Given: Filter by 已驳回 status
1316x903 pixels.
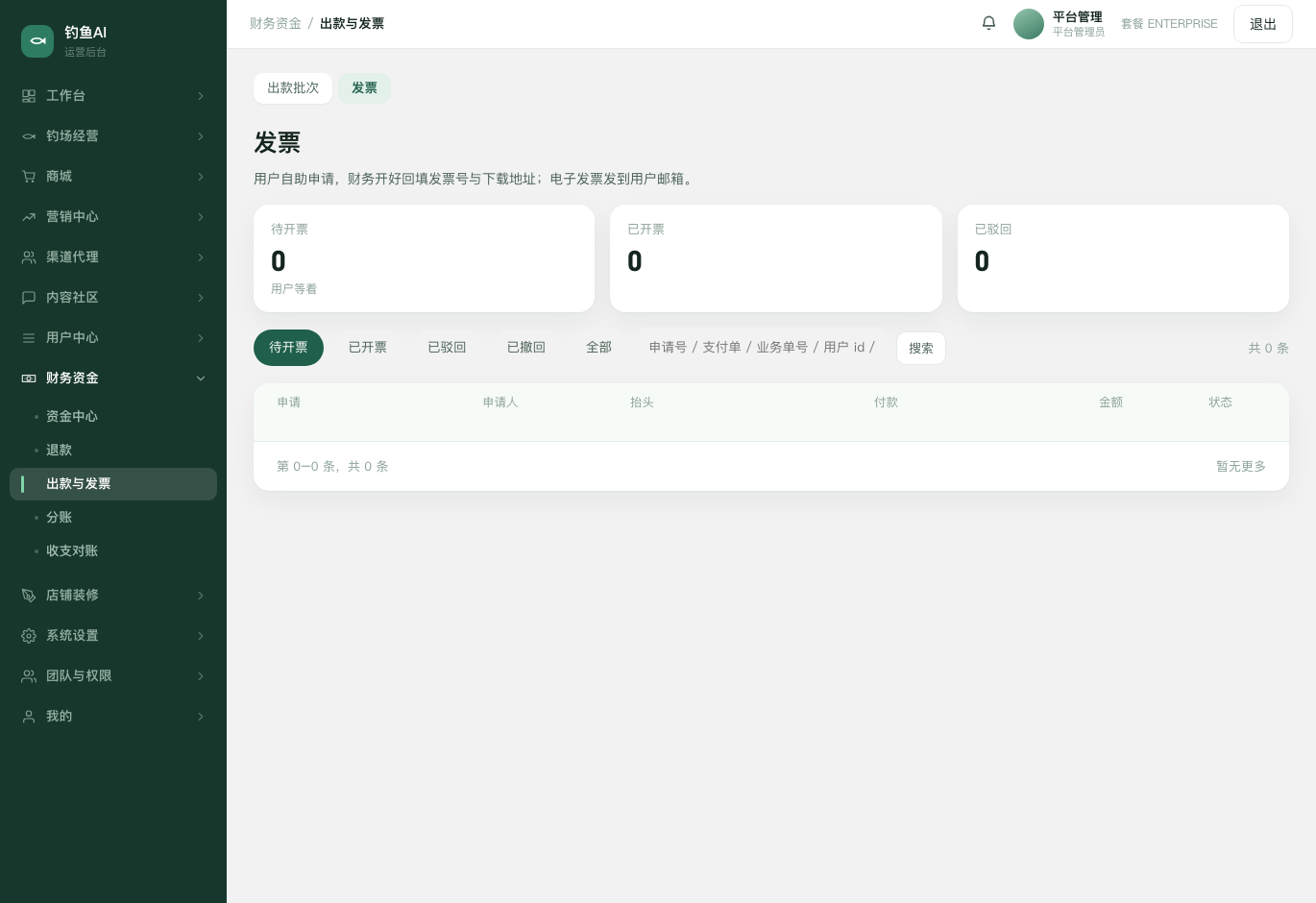Looking at the screenshot, I should [x=447, y=348].
